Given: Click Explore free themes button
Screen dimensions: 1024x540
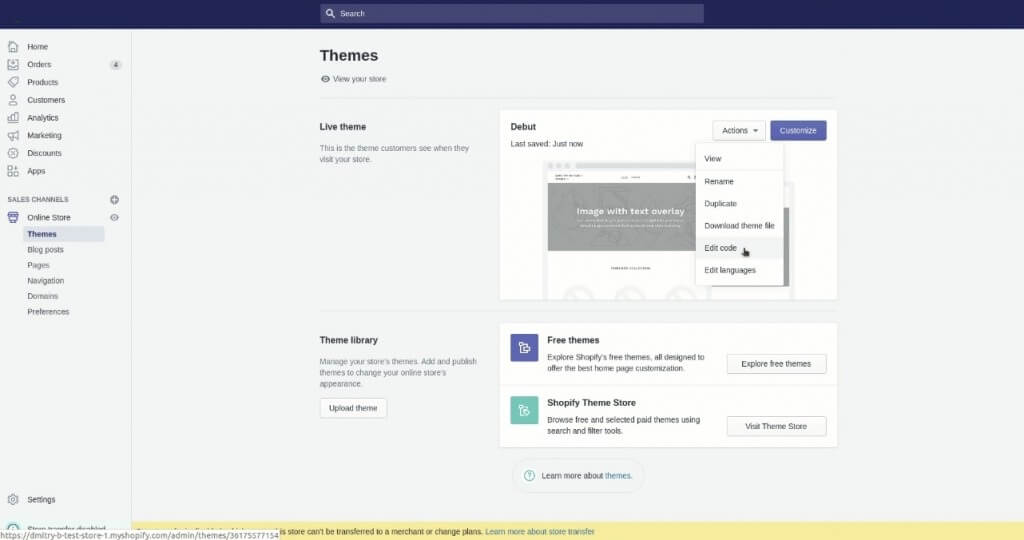Looking at the screenshot, I should [x=776, y=364].
